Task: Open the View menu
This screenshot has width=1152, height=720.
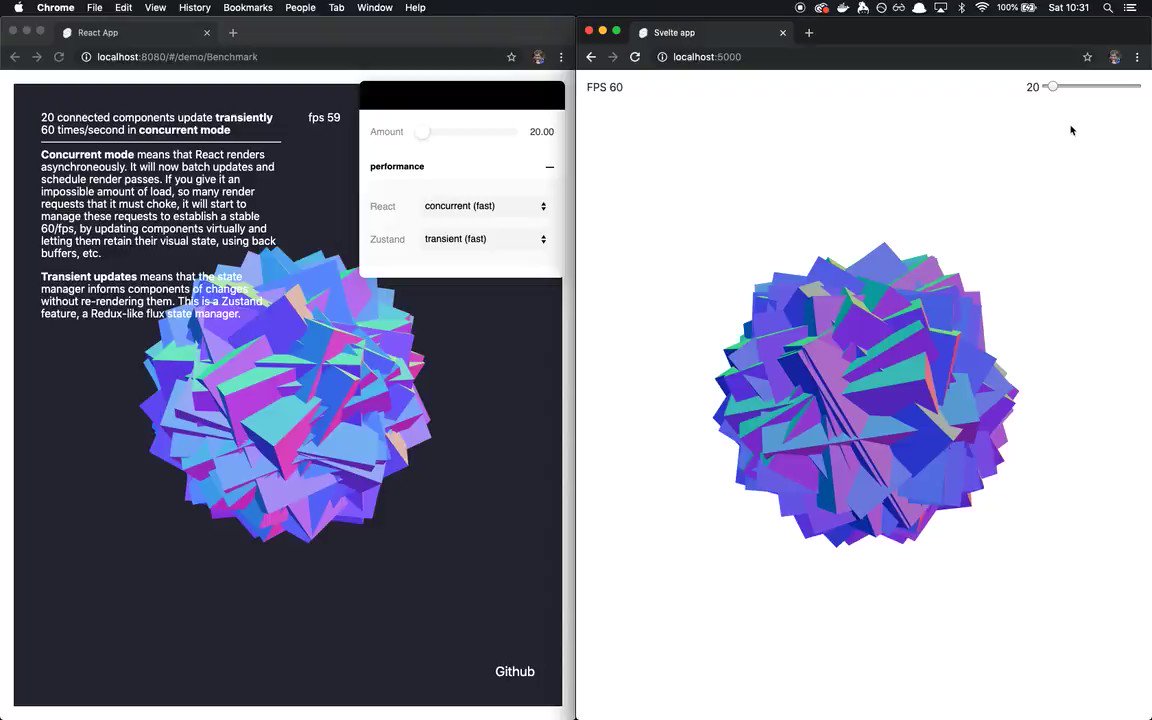Action: [155, 7]
